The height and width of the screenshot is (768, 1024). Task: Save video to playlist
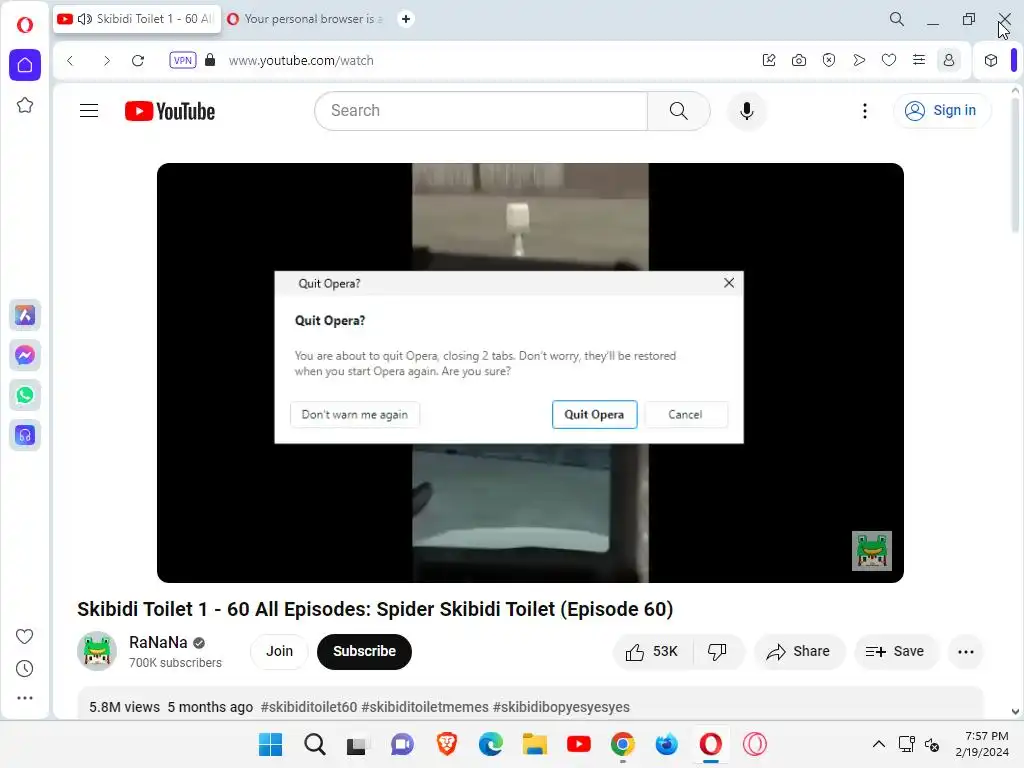895,652
